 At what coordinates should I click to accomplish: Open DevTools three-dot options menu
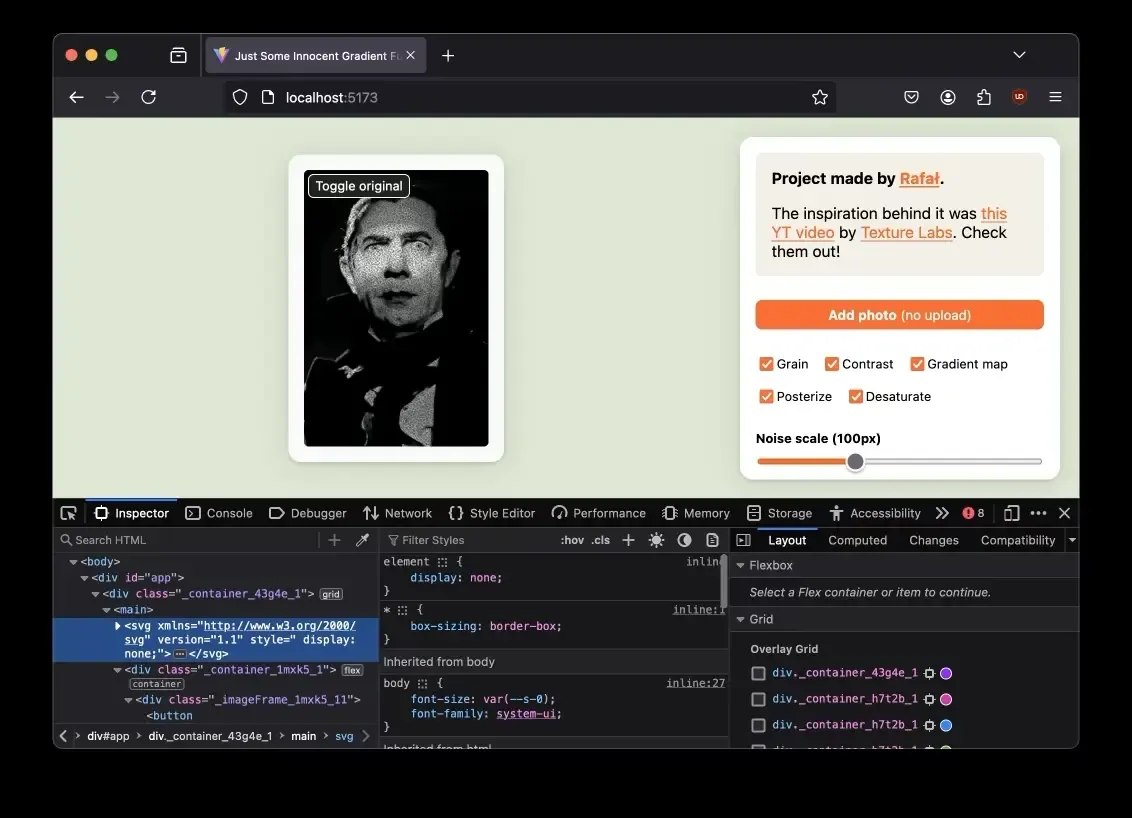1038,513
